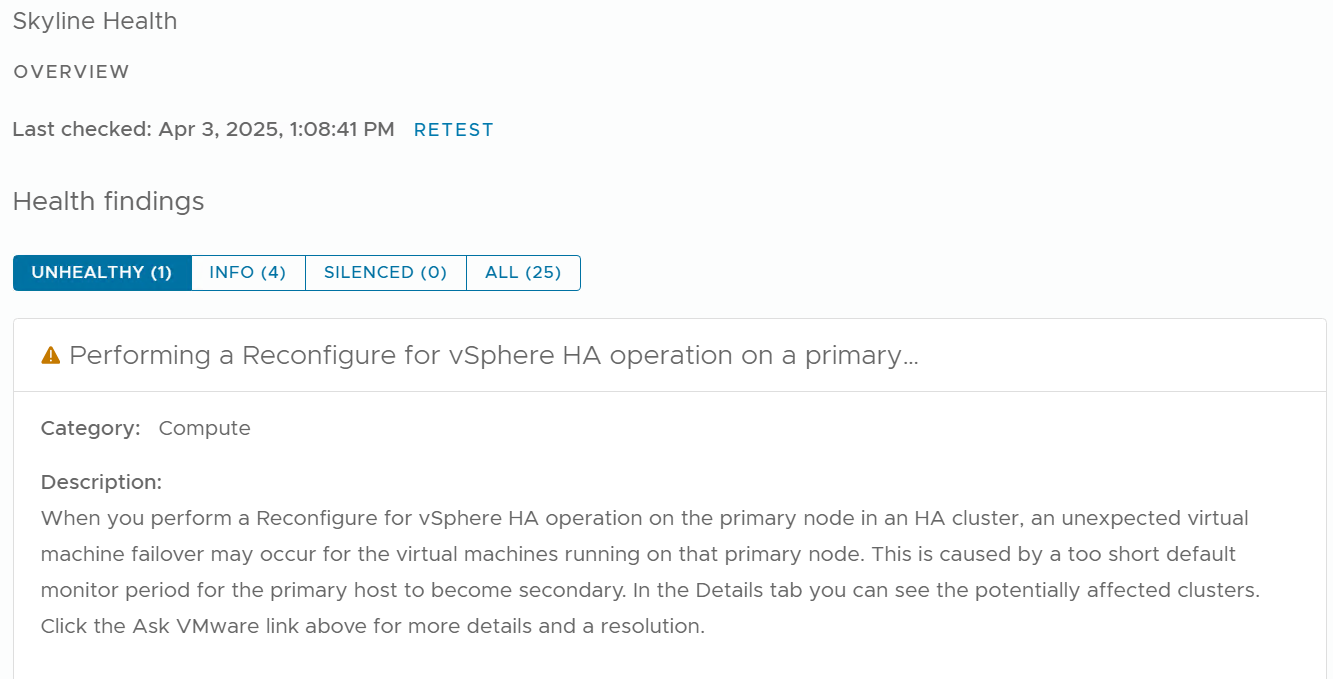View the SILENCED (0) findings

click(385, 272)
